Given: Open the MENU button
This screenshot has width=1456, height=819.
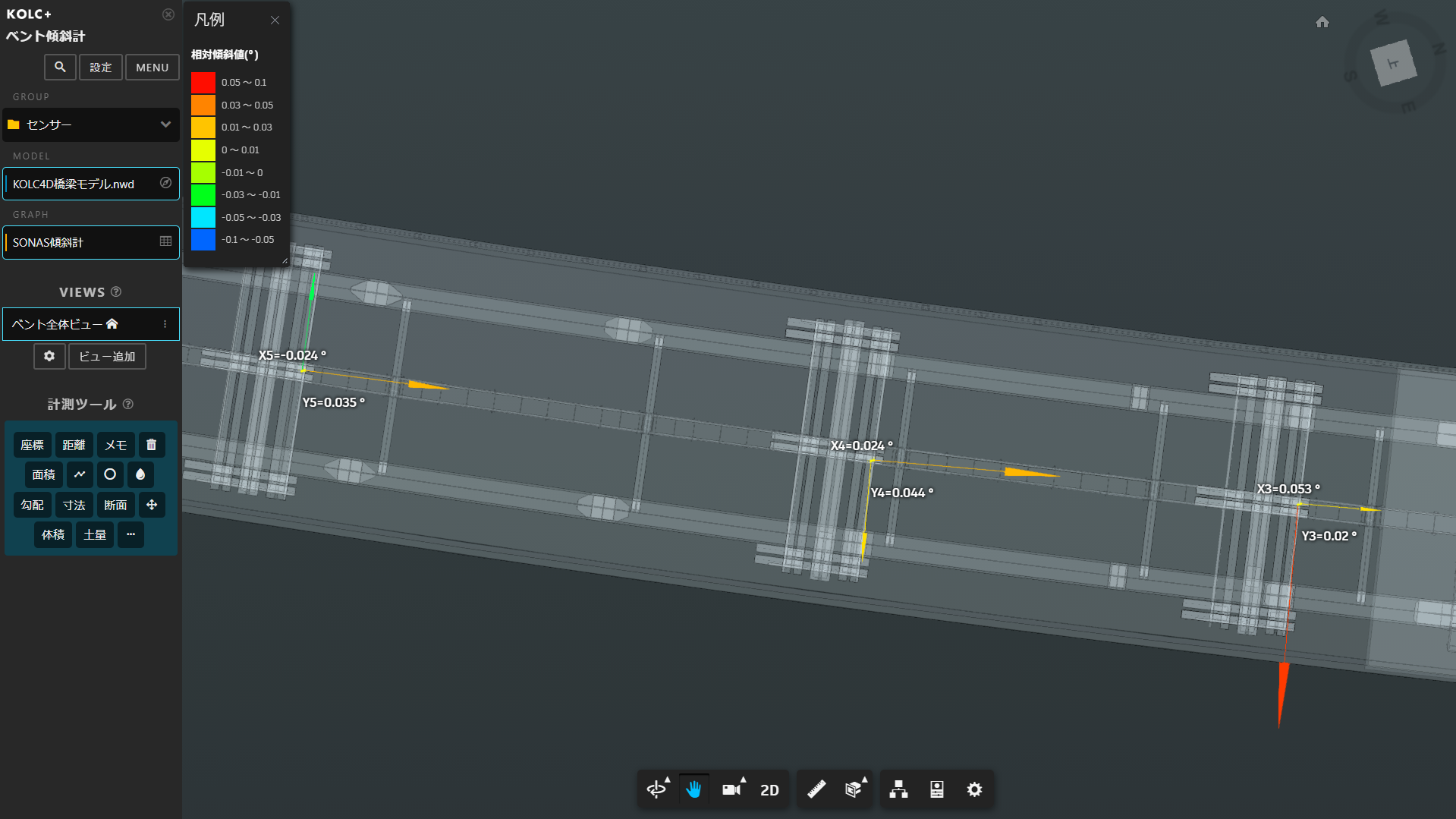Looking at the screenshot, I should coord(152,67).
